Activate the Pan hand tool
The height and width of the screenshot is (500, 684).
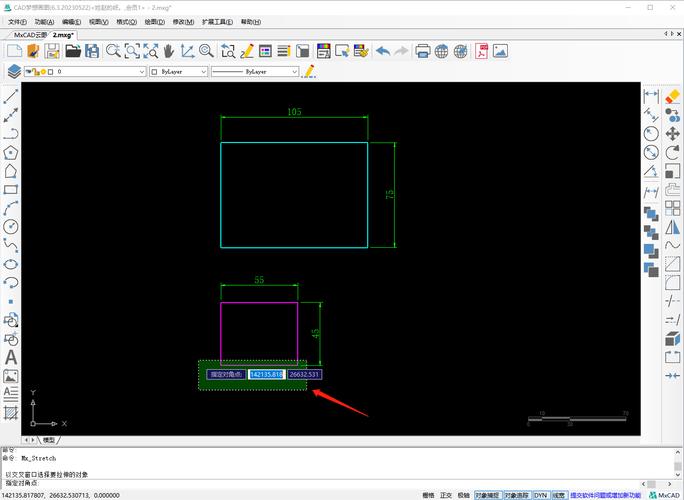[x=168, y=51]
